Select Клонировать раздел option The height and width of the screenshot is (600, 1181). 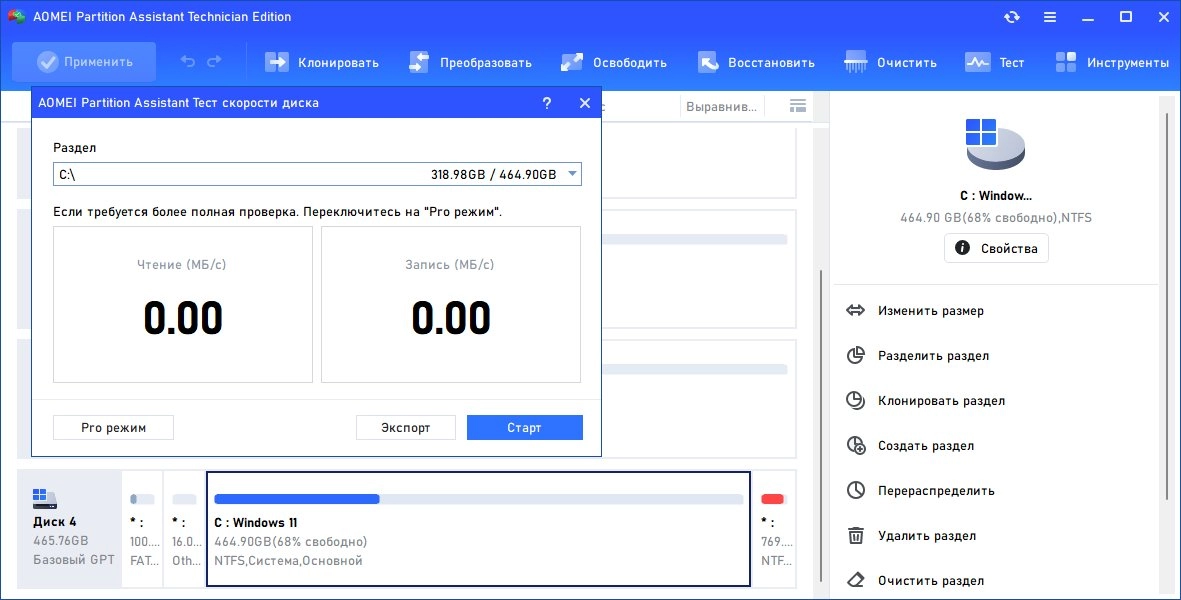[941, 401]
